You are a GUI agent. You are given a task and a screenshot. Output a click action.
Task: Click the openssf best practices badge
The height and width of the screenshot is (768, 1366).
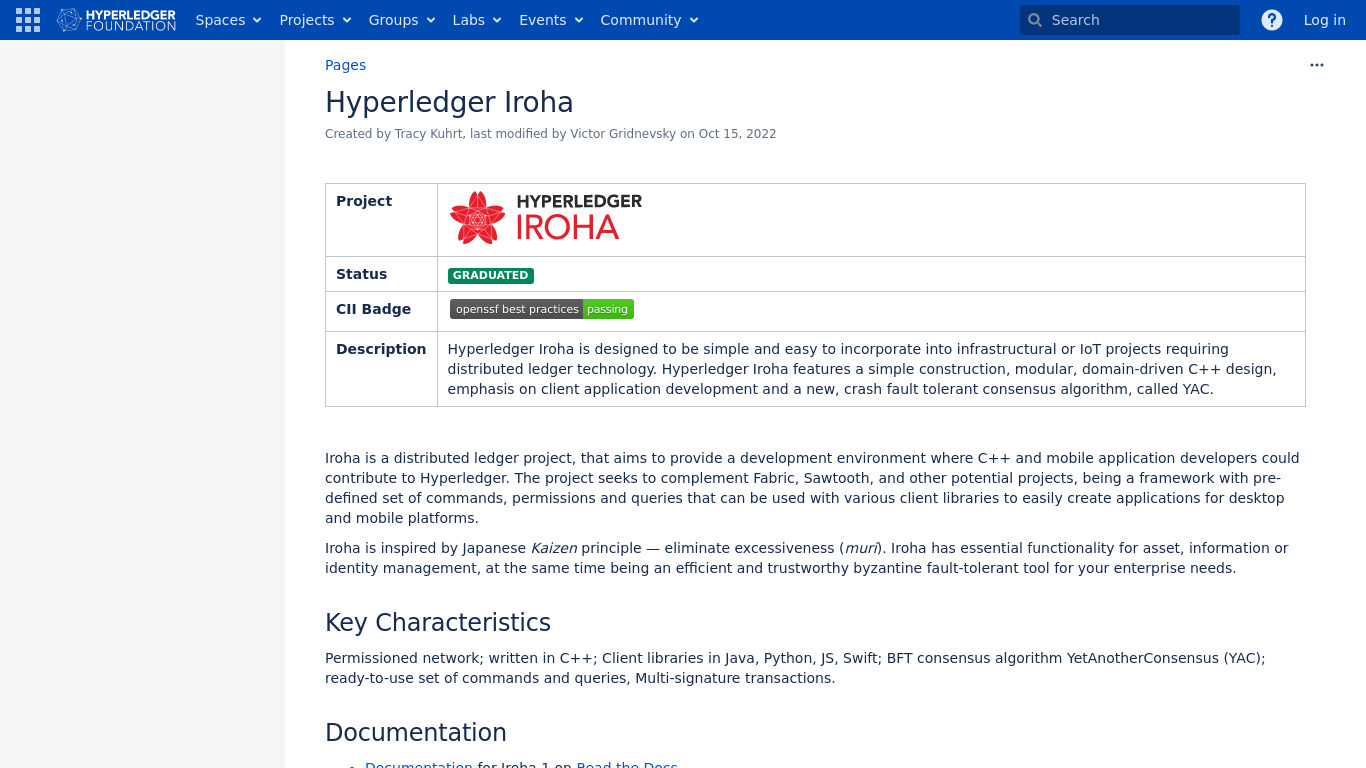[x=542, y=310]
